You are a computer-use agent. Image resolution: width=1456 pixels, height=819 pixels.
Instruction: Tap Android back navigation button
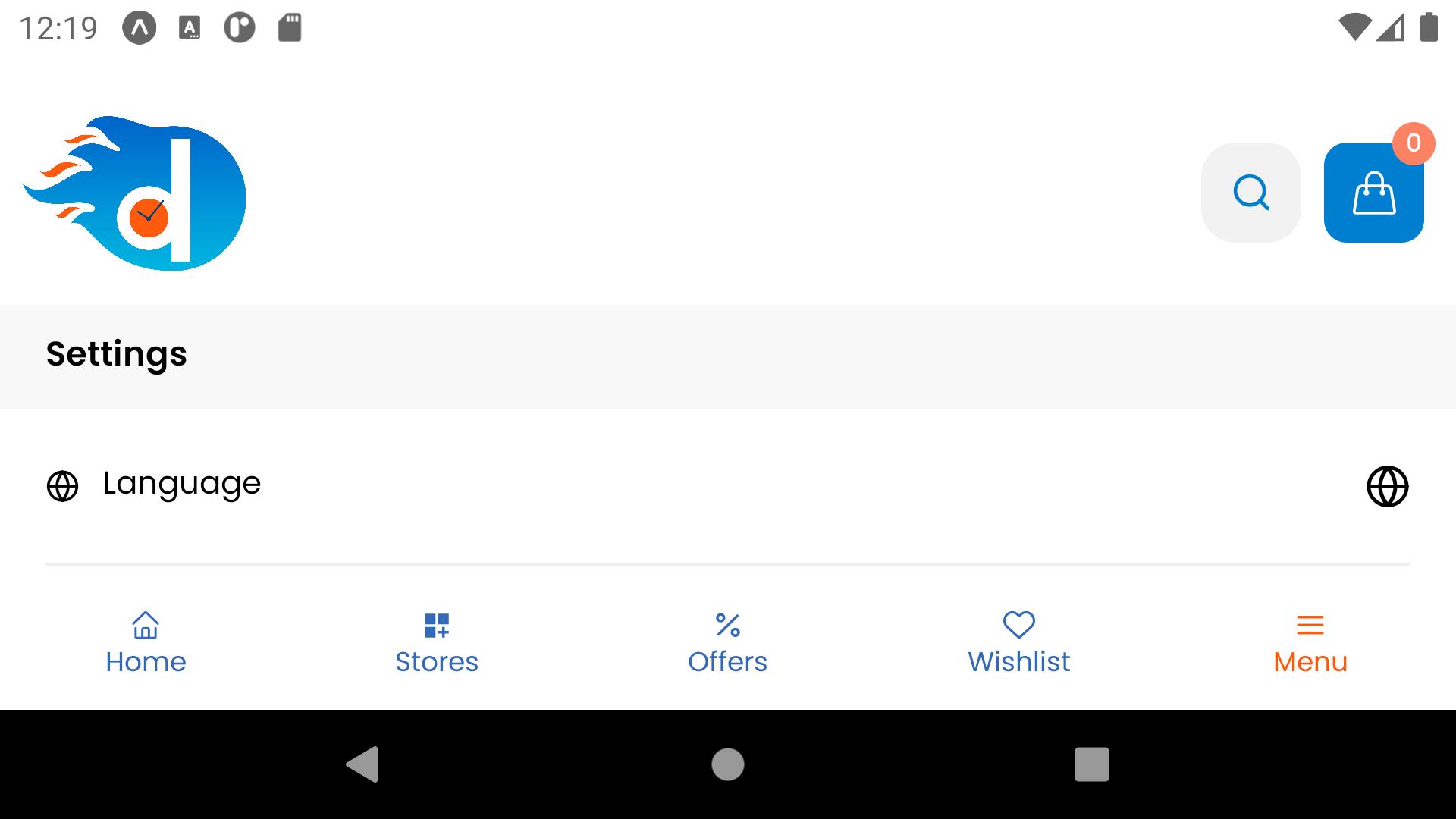coord(362,764)
